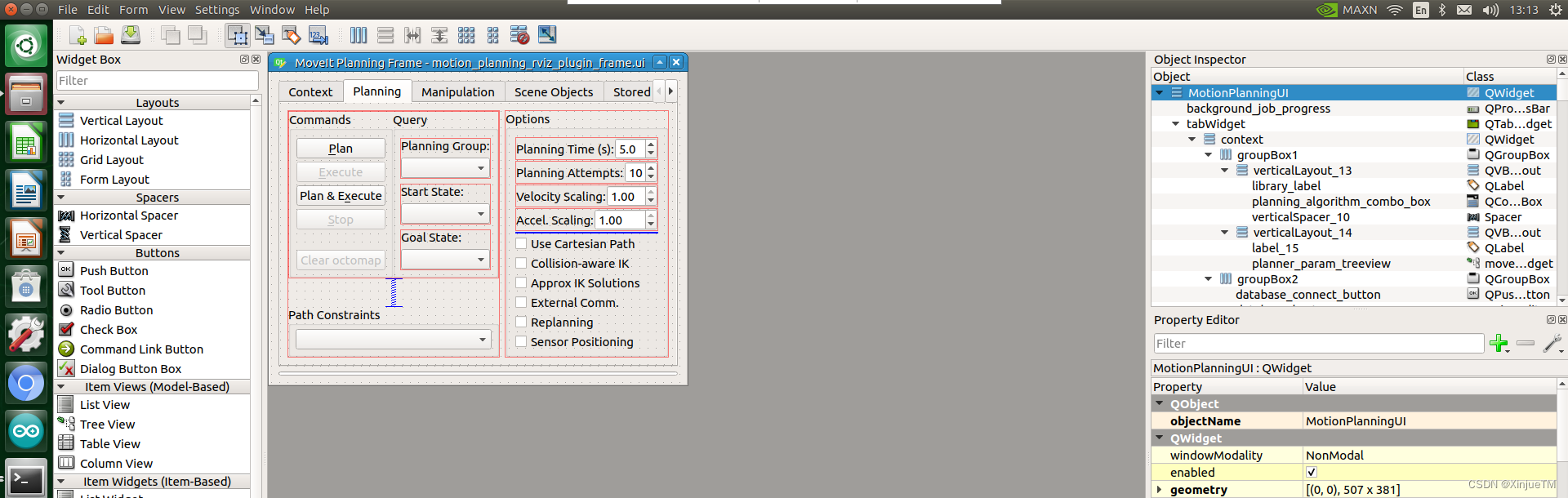
Task: Pick Command Link Button from Widget Box
Action: [x=141, y=349]
